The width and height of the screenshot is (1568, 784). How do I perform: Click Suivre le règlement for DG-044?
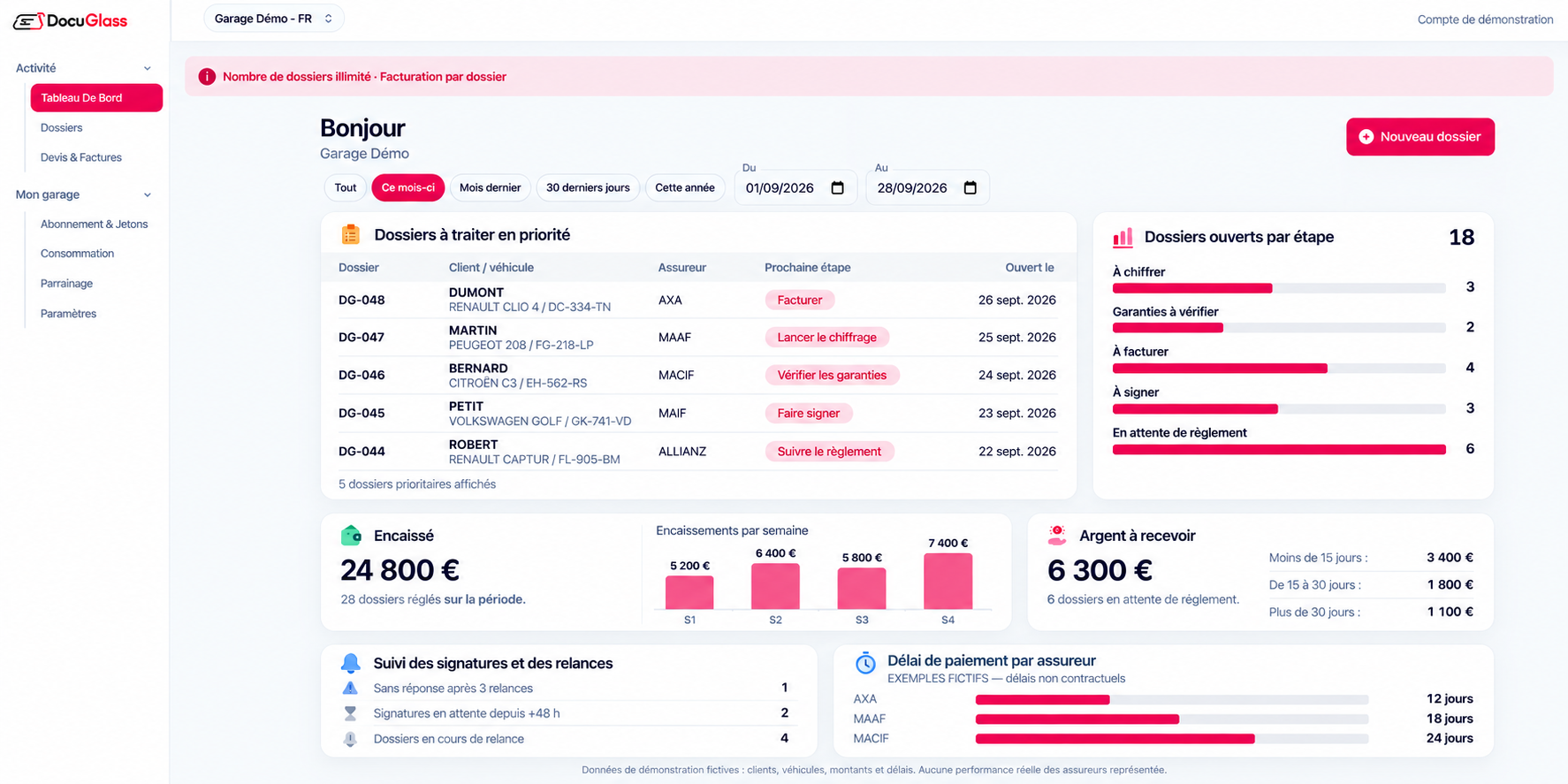(829, 452)
